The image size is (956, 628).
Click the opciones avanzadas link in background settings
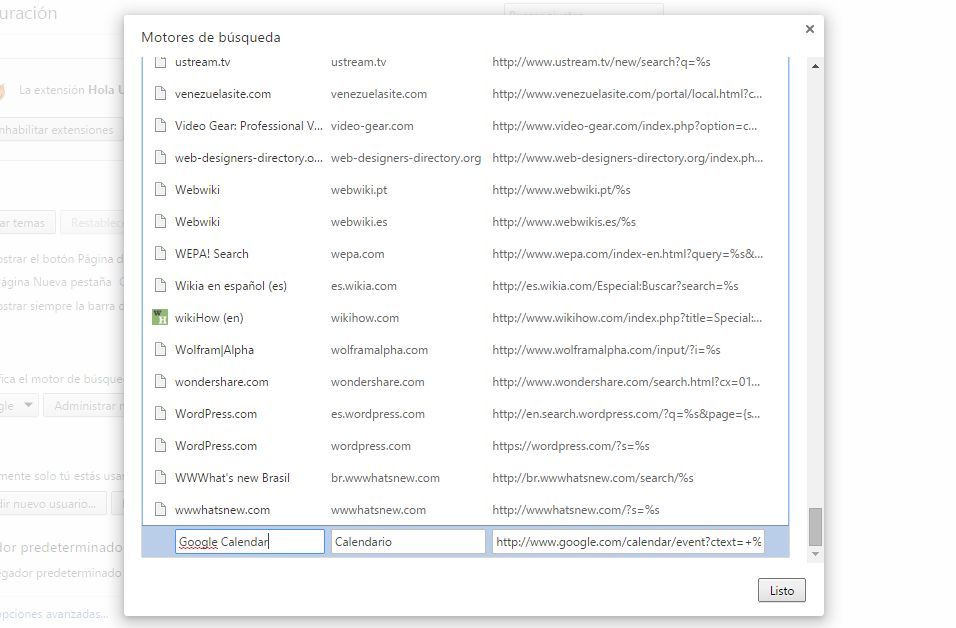(54, 613)
